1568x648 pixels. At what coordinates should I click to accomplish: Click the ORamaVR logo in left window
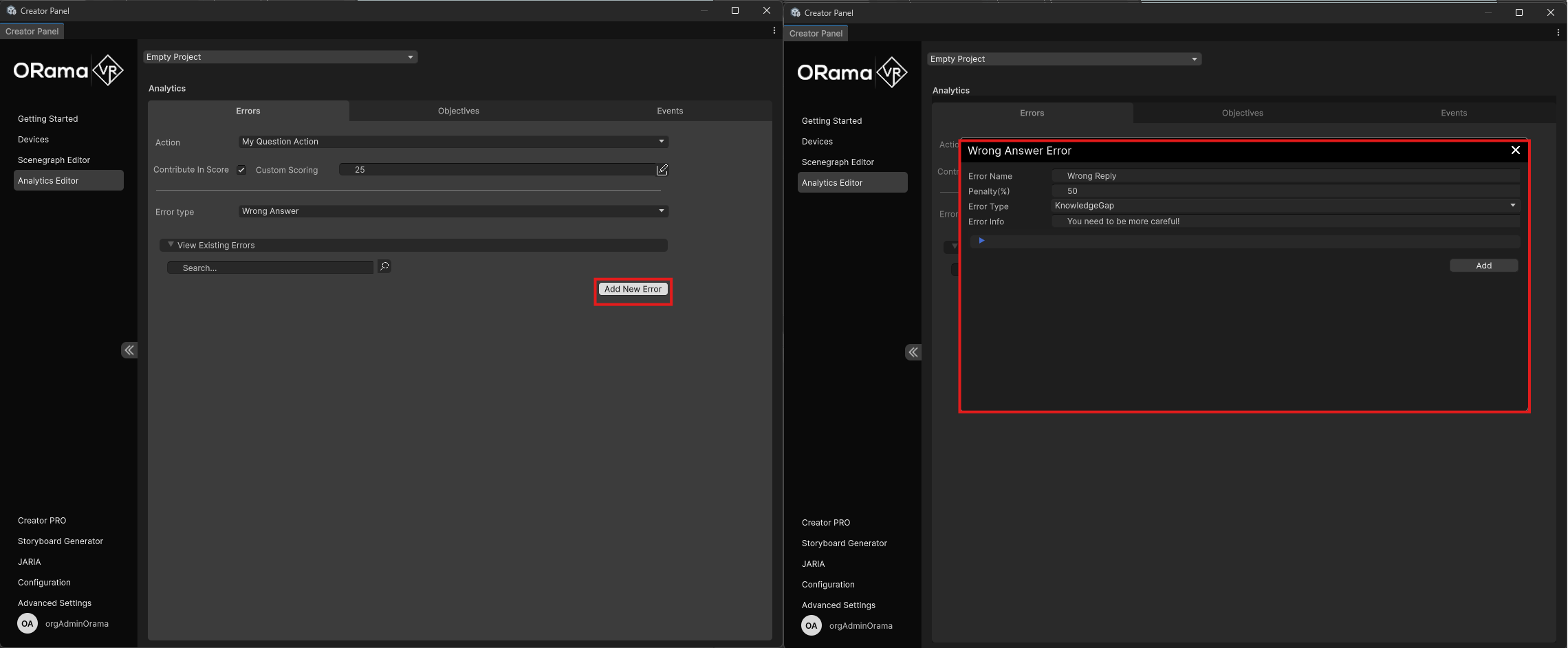pos(68,70)
